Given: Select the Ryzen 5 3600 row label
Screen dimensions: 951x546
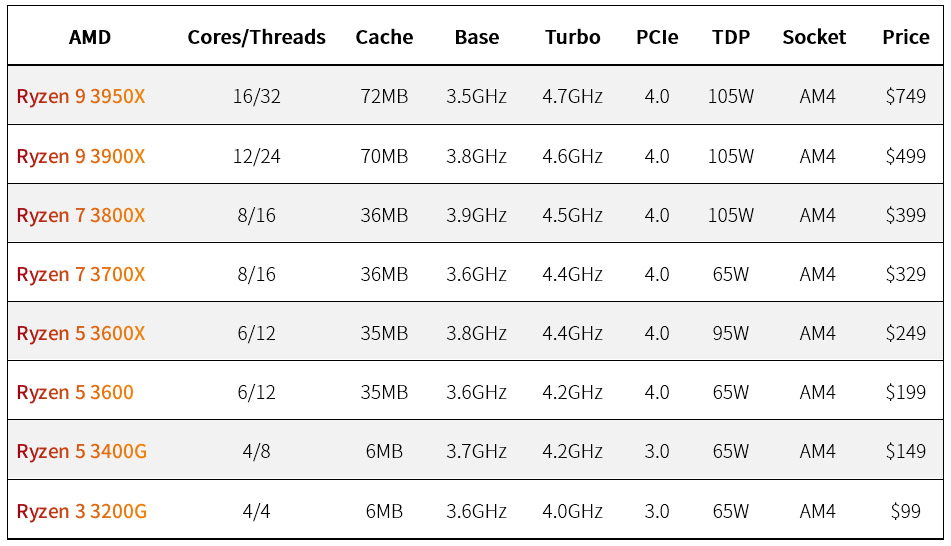Looking at the screenshot, I should (x=75, y=392).
